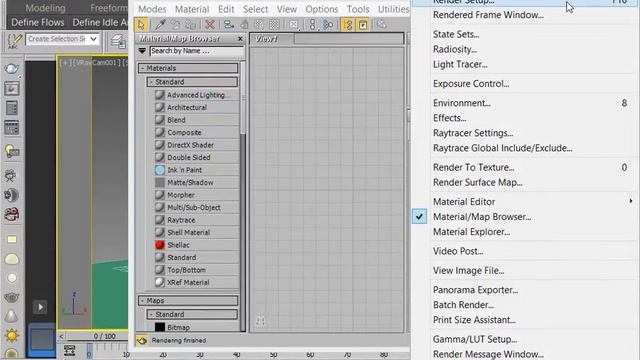Click the time slider 0 / 100 handle
The height and width of the screenshot is (360, 640).
pyautogui.click(x=104, y=336)
